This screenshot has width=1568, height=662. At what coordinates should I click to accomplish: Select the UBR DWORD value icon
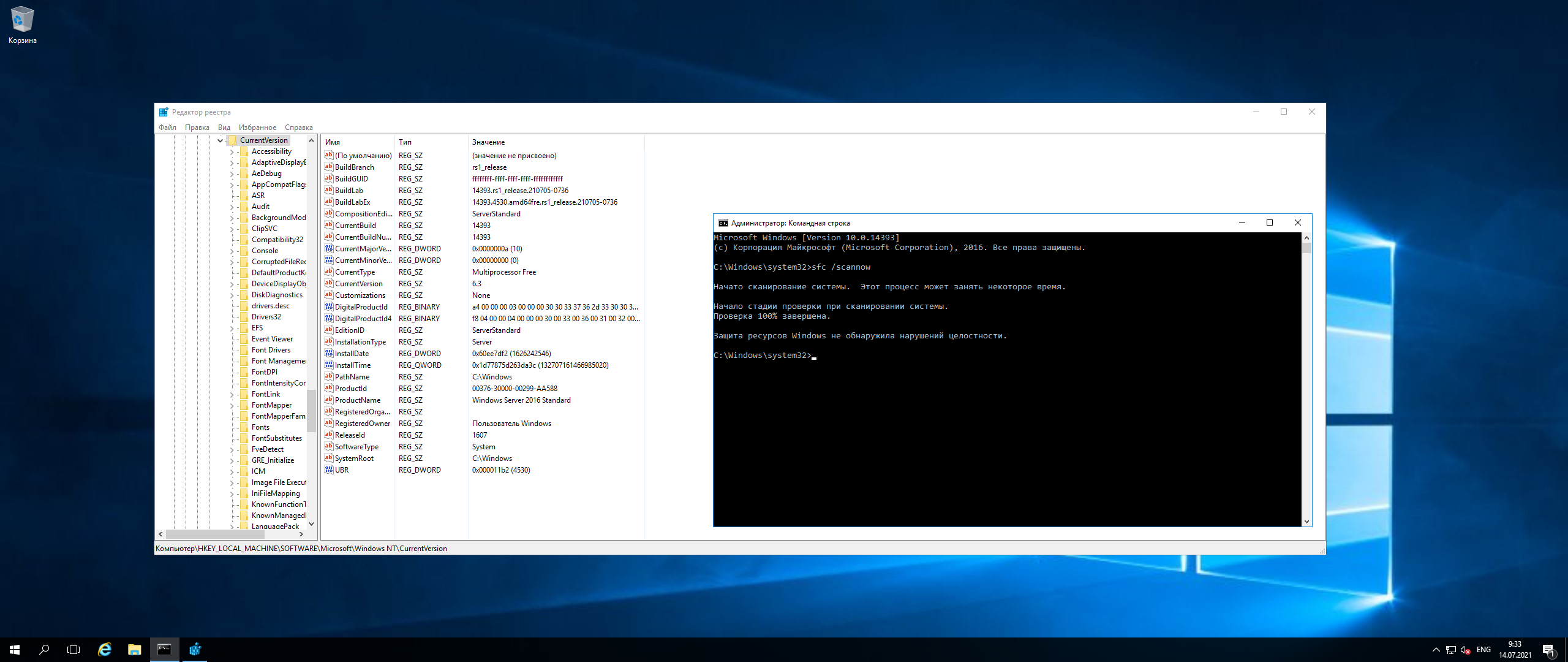329,470
